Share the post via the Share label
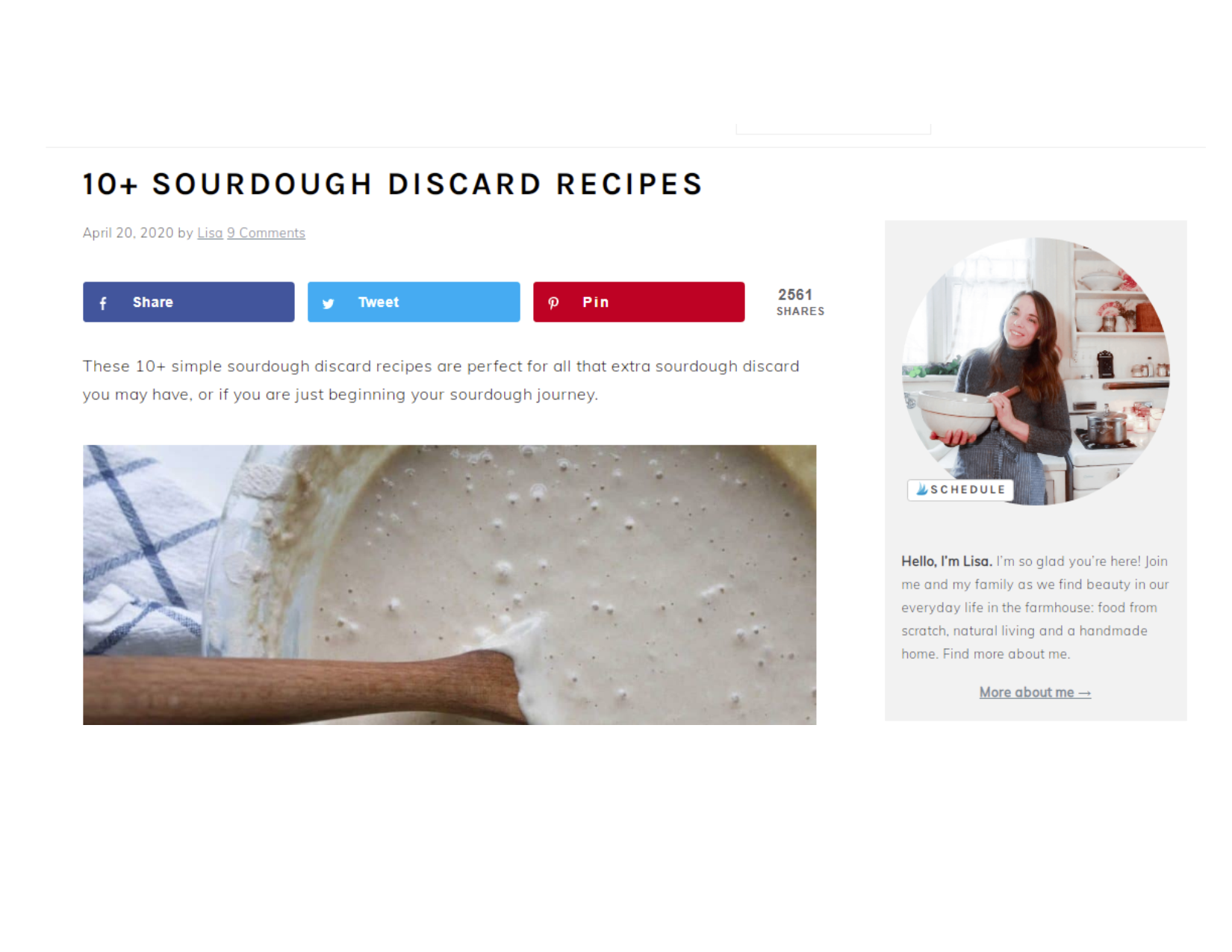 click(x=153, y=302)
